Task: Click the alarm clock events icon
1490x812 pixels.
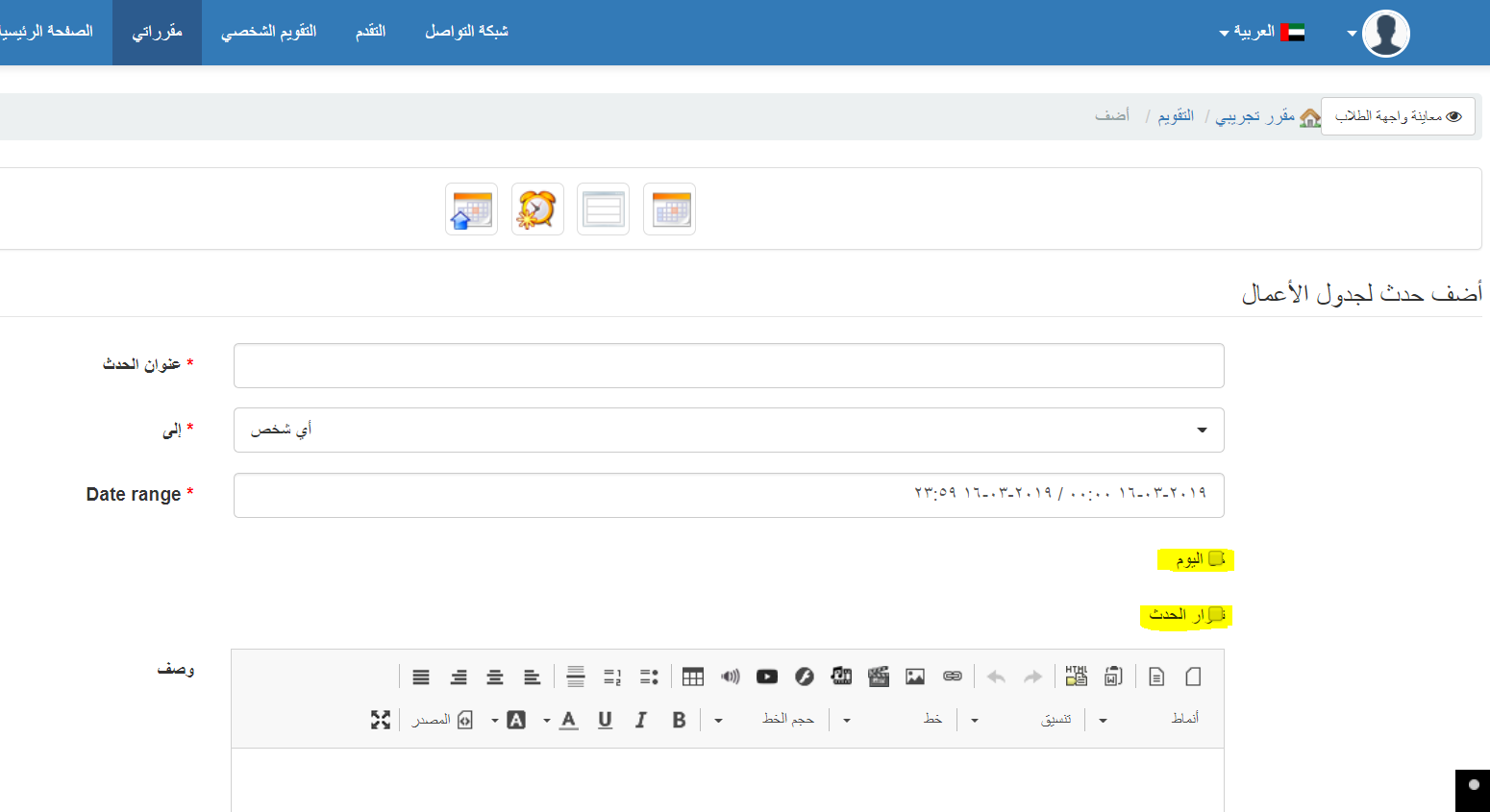Action: [x=537, y=209]
